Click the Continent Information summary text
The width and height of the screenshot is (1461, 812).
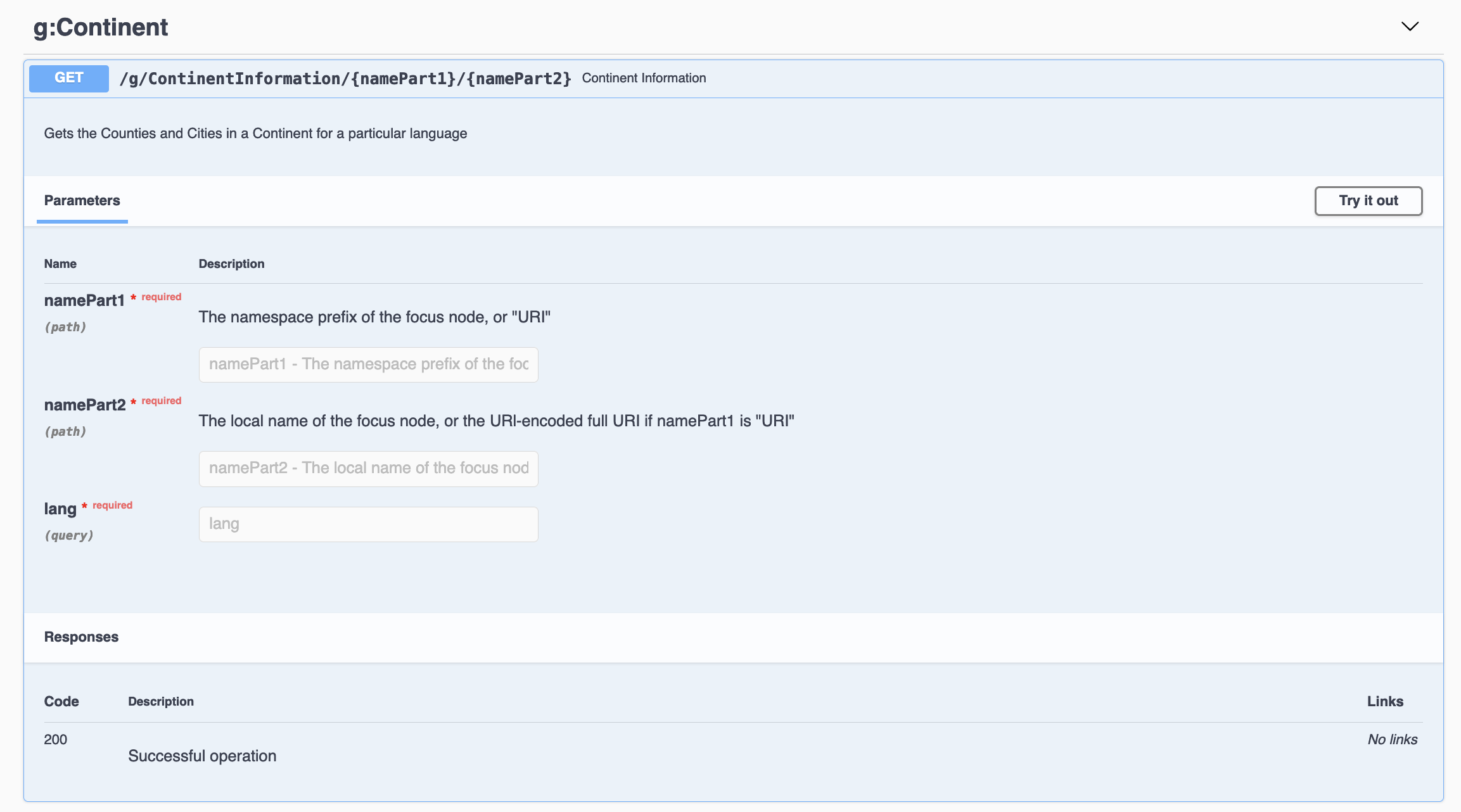[644, 78]
